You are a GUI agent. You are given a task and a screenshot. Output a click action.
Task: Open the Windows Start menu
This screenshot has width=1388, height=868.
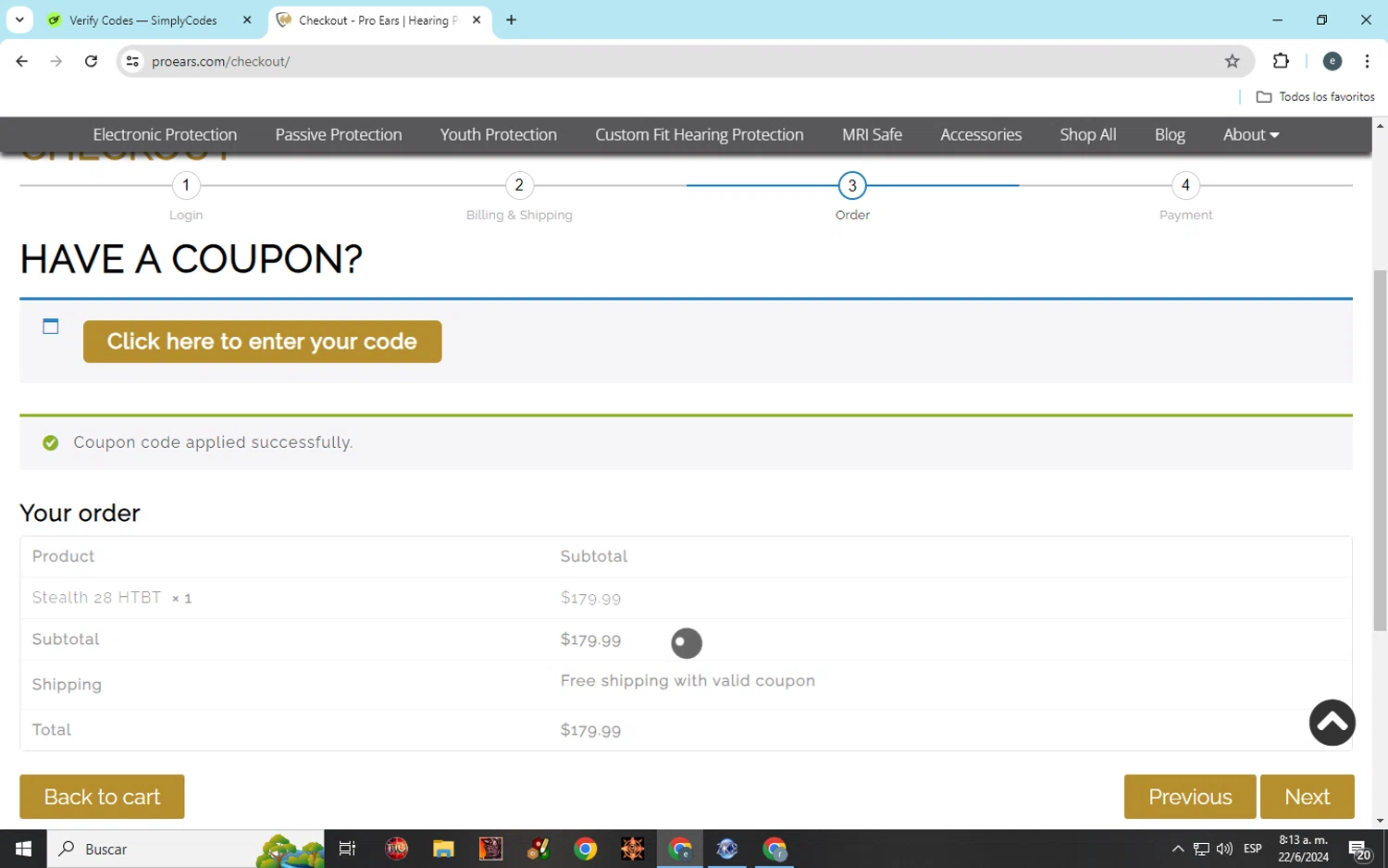coord(23,849)
